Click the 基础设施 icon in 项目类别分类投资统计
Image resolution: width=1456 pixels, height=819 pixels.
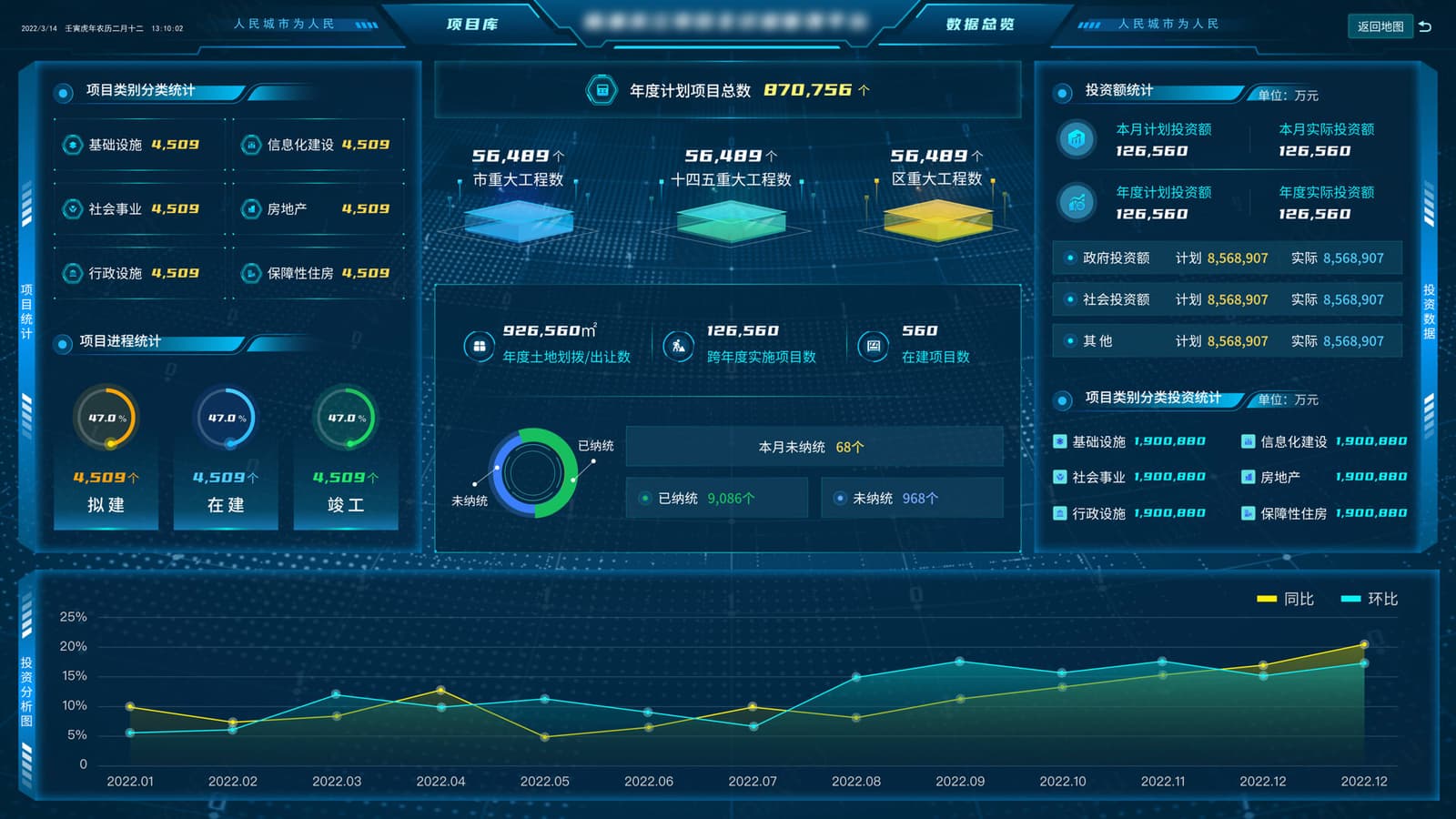(x=1059, y=441)
